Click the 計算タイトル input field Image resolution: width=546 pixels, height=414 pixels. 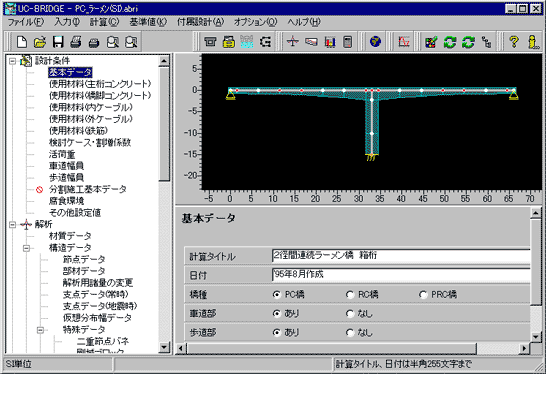point(401,256)
